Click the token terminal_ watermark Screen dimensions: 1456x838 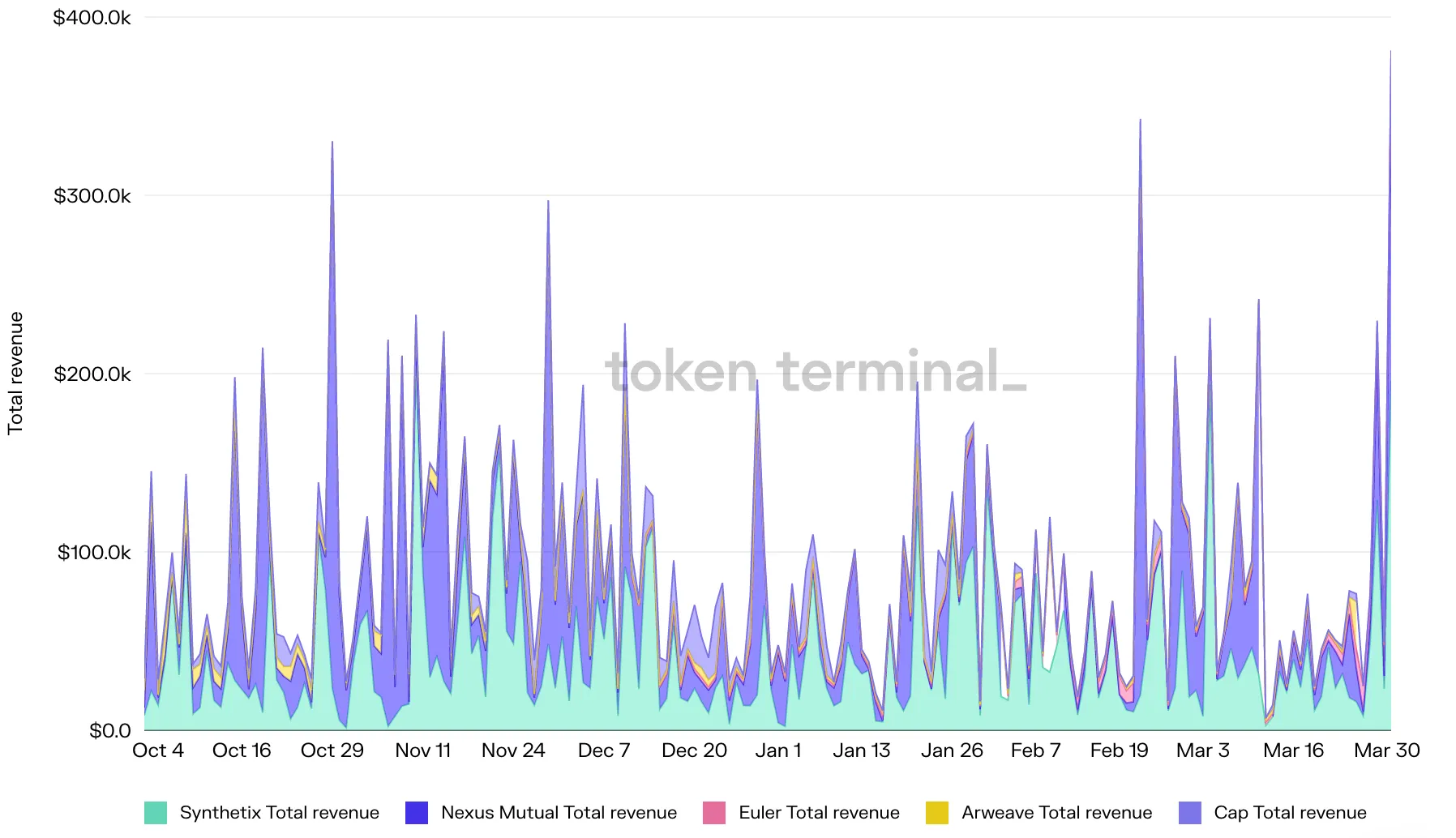(x=816, y=371)
